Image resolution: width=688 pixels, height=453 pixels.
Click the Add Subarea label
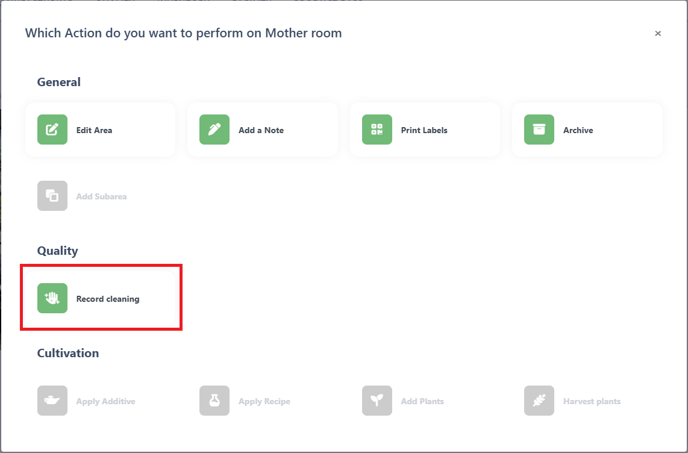coord(101,196)
